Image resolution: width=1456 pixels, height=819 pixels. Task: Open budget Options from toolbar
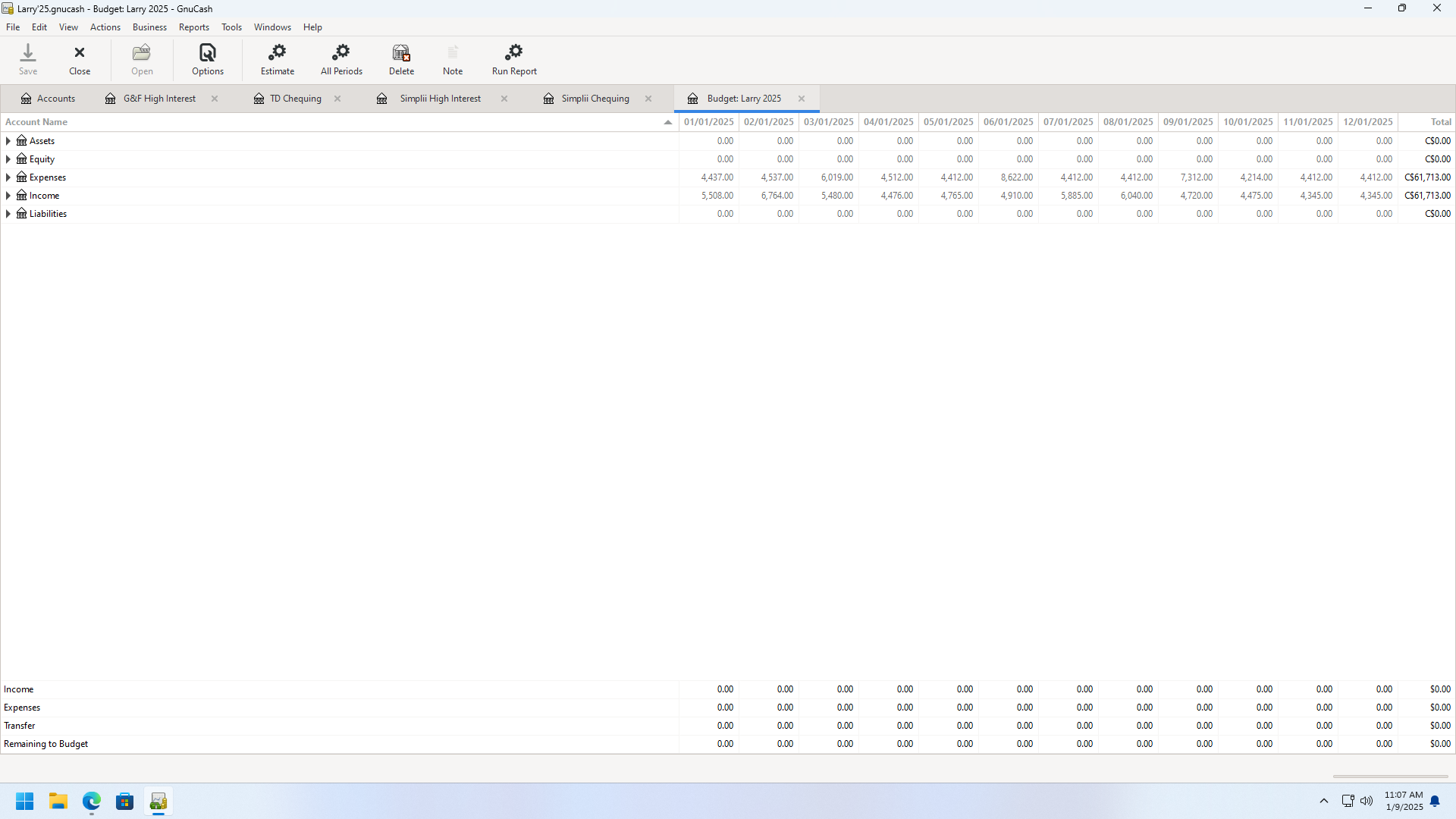pos(208,60)
